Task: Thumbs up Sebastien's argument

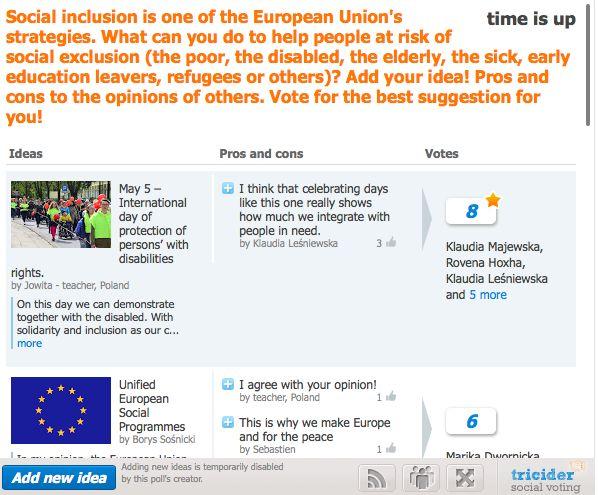Action: click(x=391, y=448)
